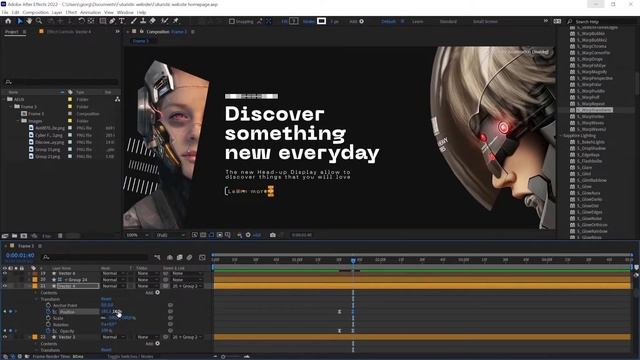Open the viewer resolution Full dropdown
Viewport: 640px width, 360px height.
170,235
